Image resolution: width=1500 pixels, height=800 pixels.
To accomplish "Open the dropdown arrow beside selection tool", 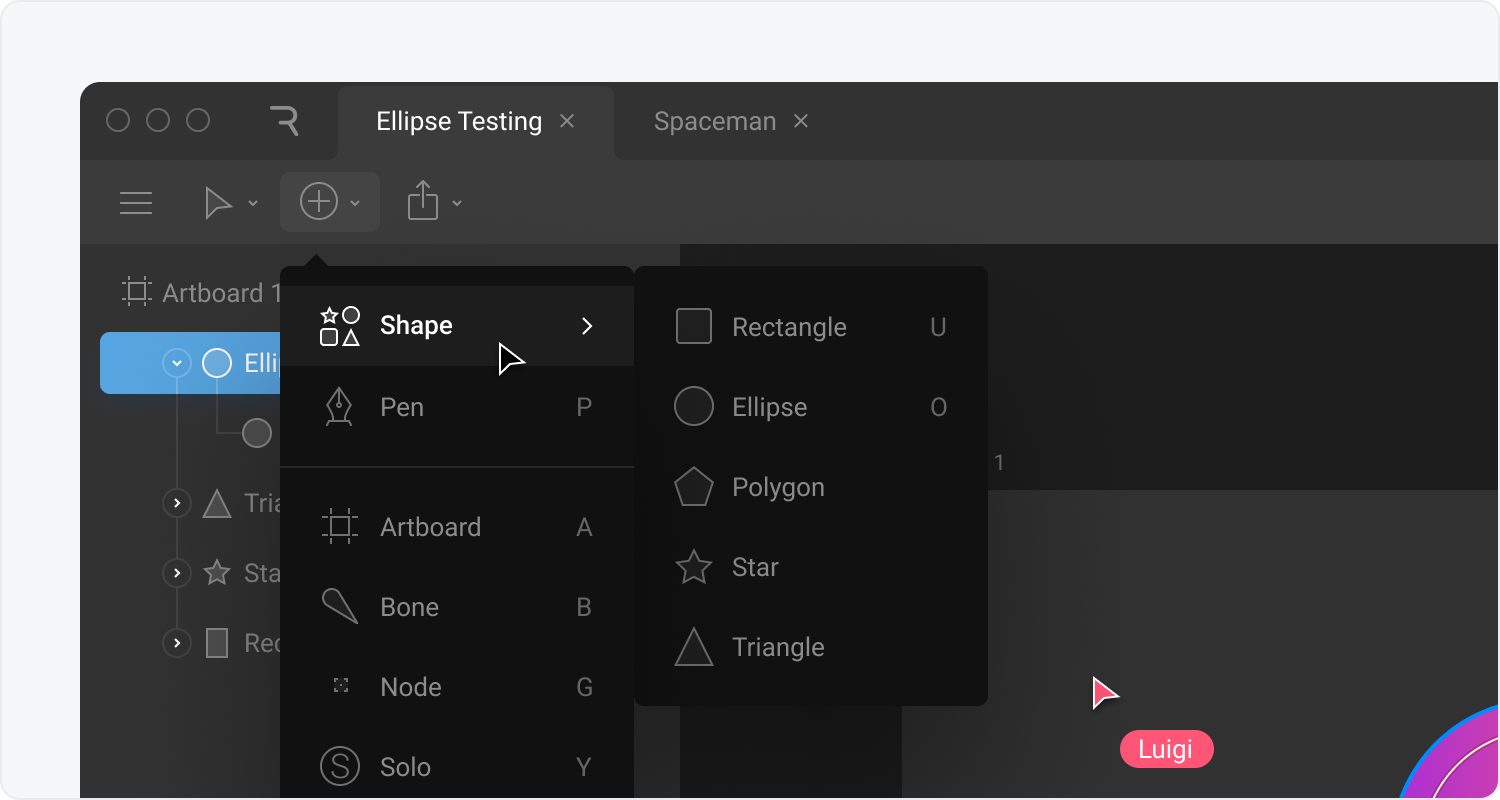I will [253, 204].
